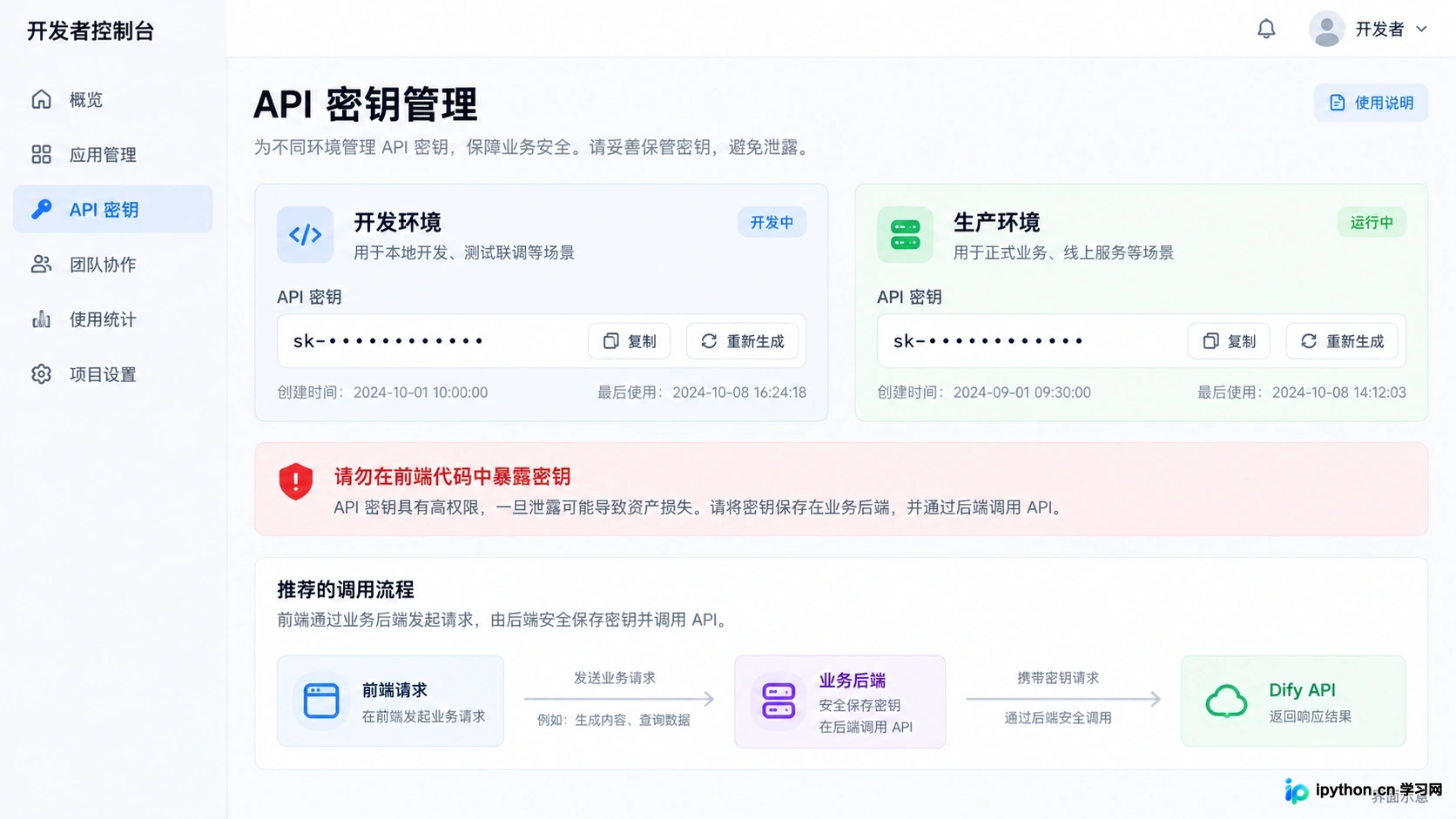Viewport: 1456px width, 819px height.
Task: Click the 生产环境 server icon
Action: pos(906,235)
